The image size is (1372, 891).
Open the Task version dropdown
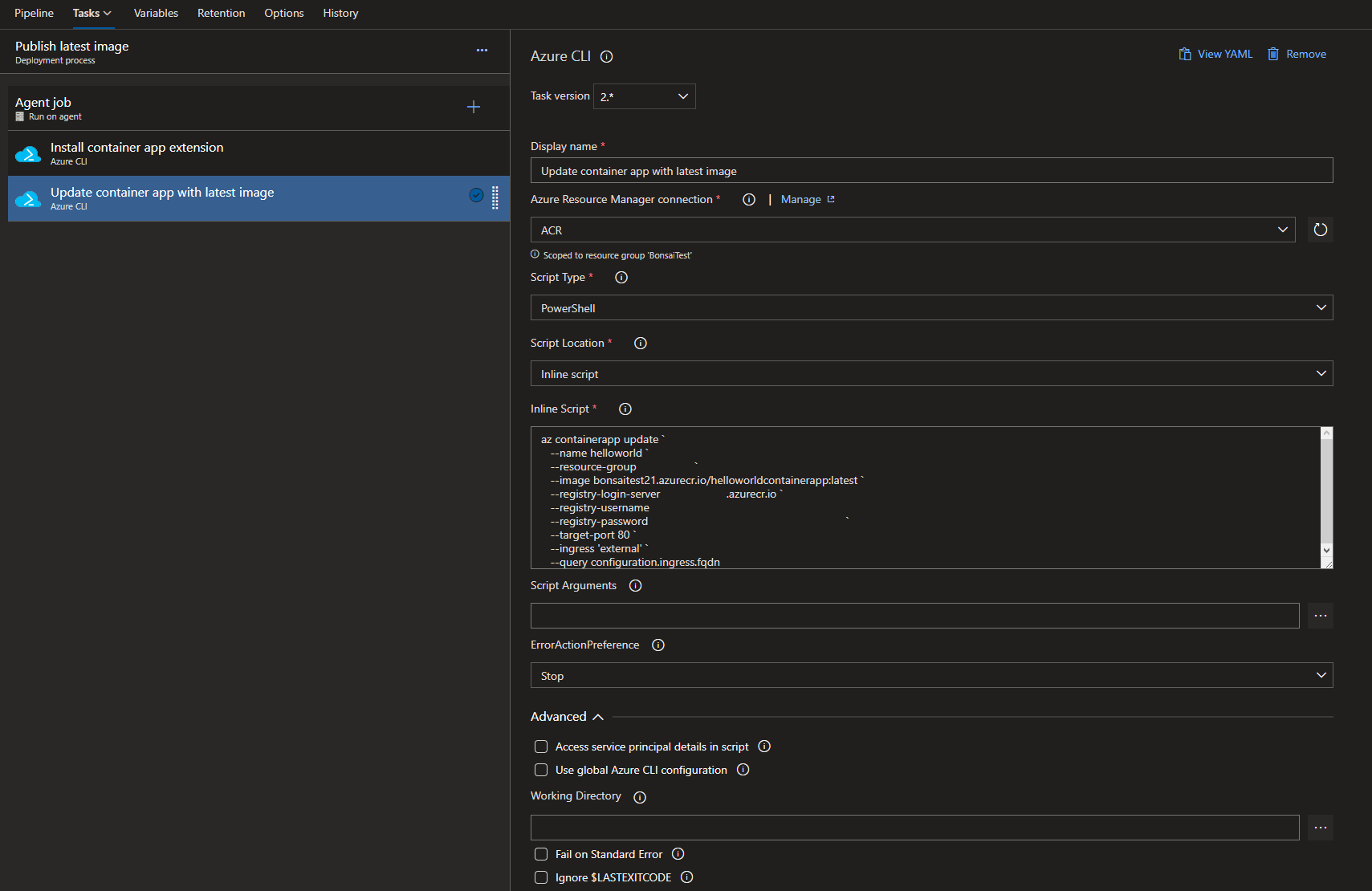(x=645, y=96)
